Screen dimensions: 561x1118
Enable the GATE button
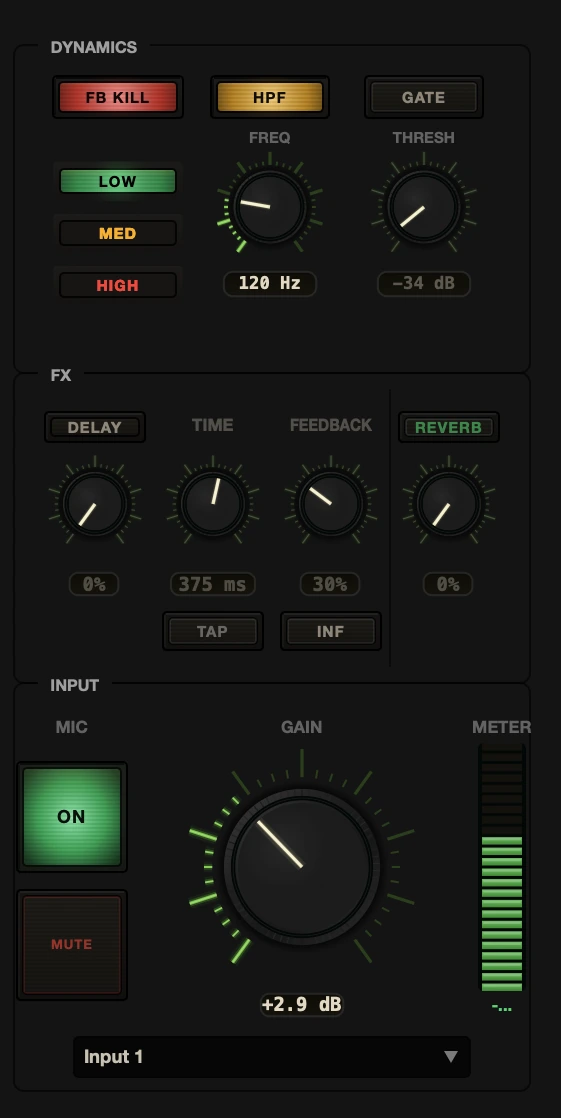423,97
